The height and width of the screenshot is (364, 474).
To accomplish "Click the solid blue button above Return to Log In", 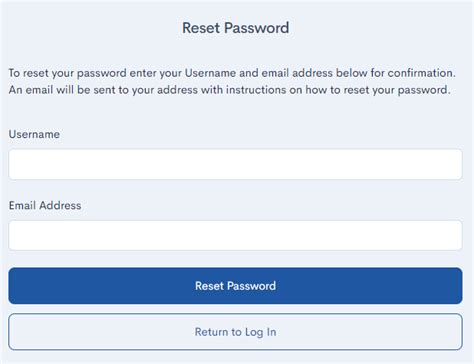I will pyautogui.click(x=235, y=286).
